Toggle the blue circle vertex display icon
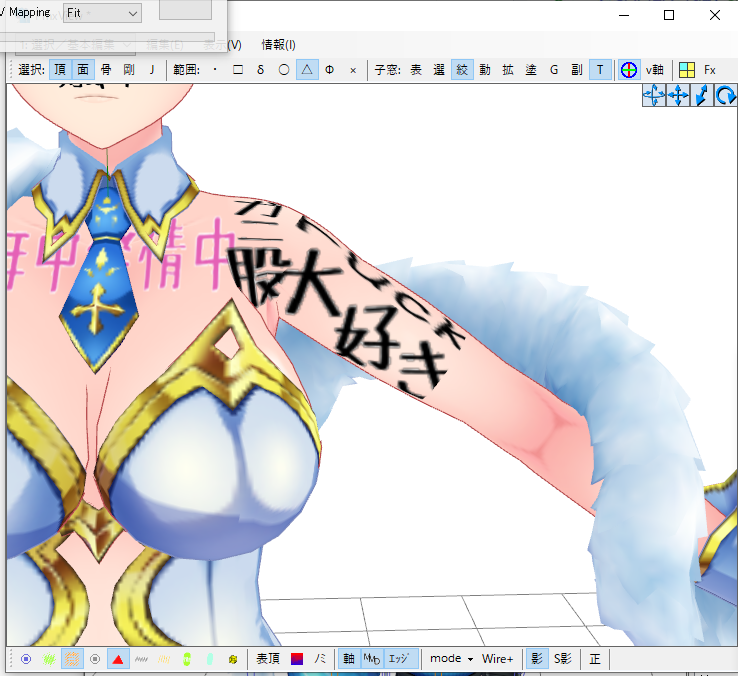Screen dimensions: 738x676 pos(26,659)
